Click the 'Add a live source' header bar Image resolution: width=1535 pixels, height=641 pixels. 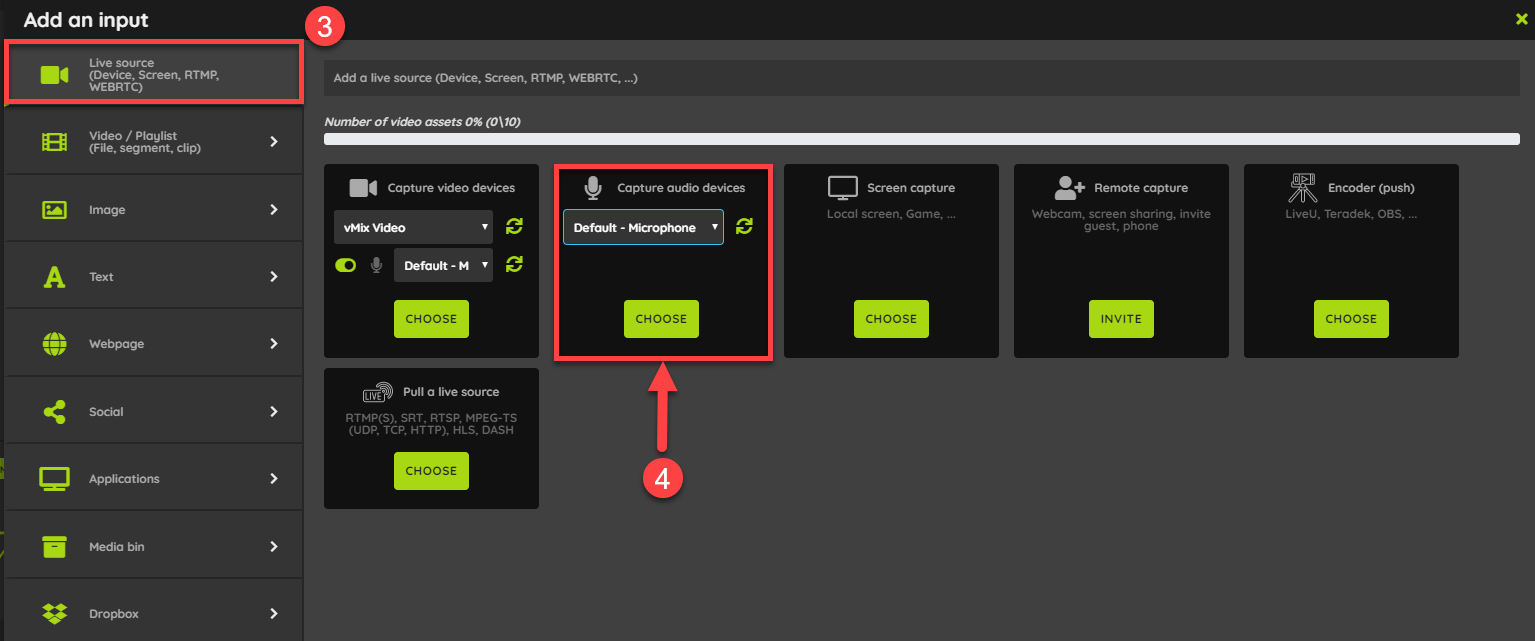coord(921,78)
